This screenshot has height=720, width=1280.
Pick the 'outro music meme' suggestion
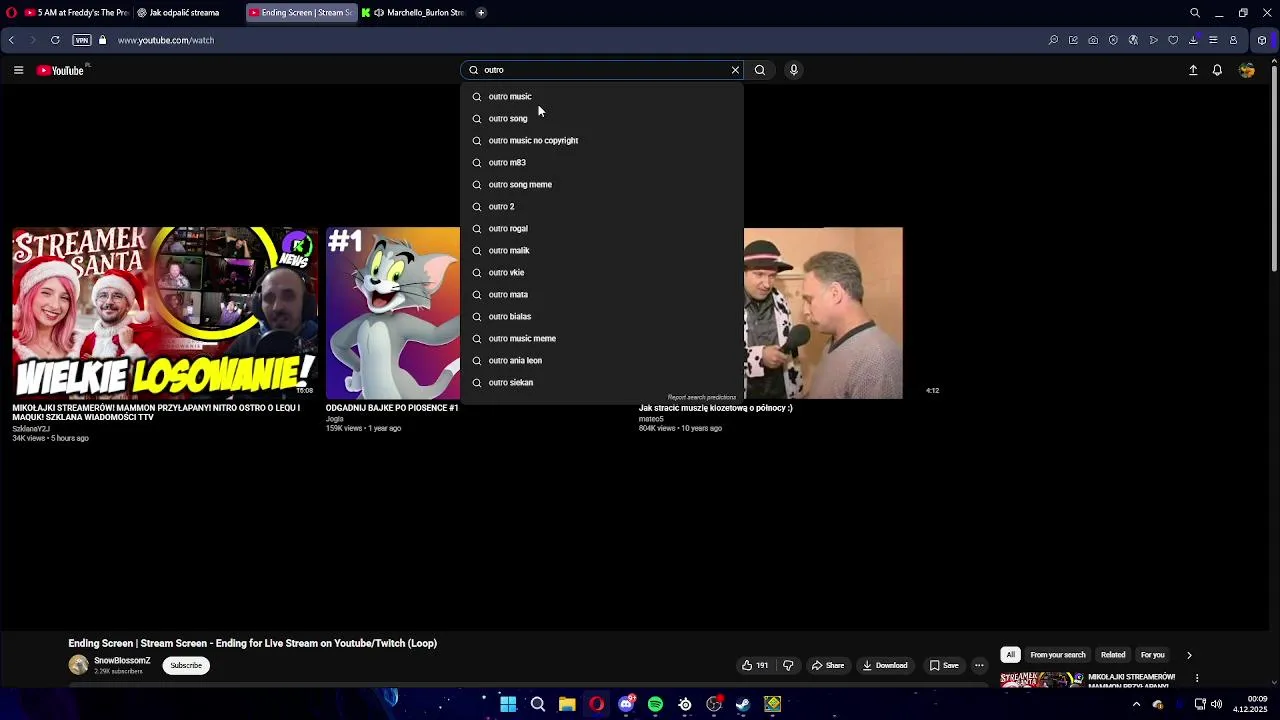(x=602, y=338)
